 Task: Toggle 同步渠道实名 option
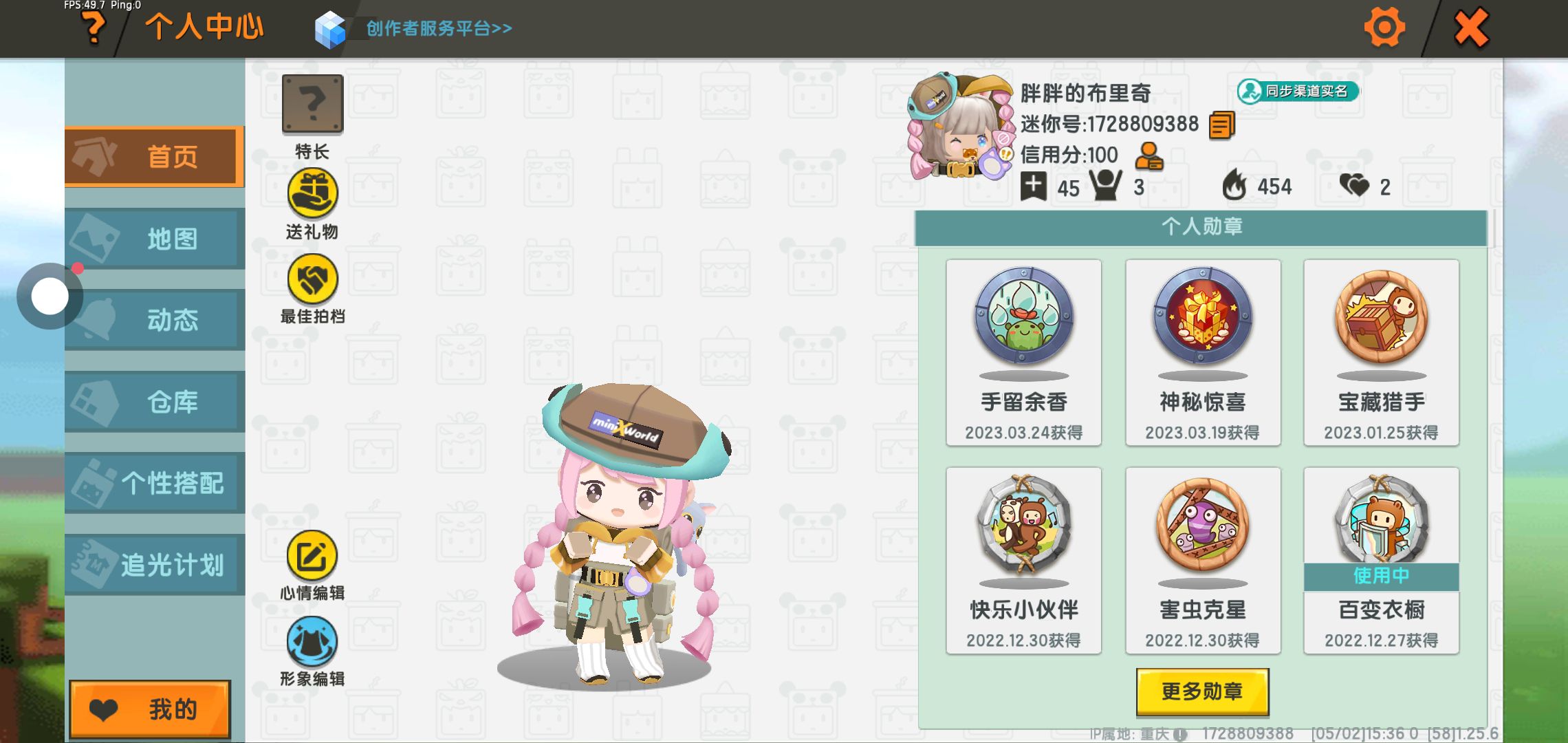pos(1298,91)
